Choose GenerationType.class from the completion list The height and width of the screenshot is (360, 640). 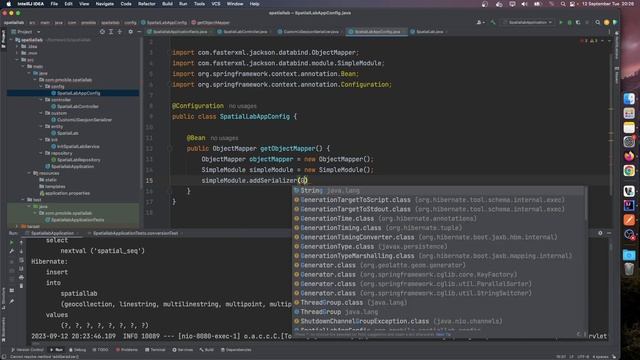439,247
